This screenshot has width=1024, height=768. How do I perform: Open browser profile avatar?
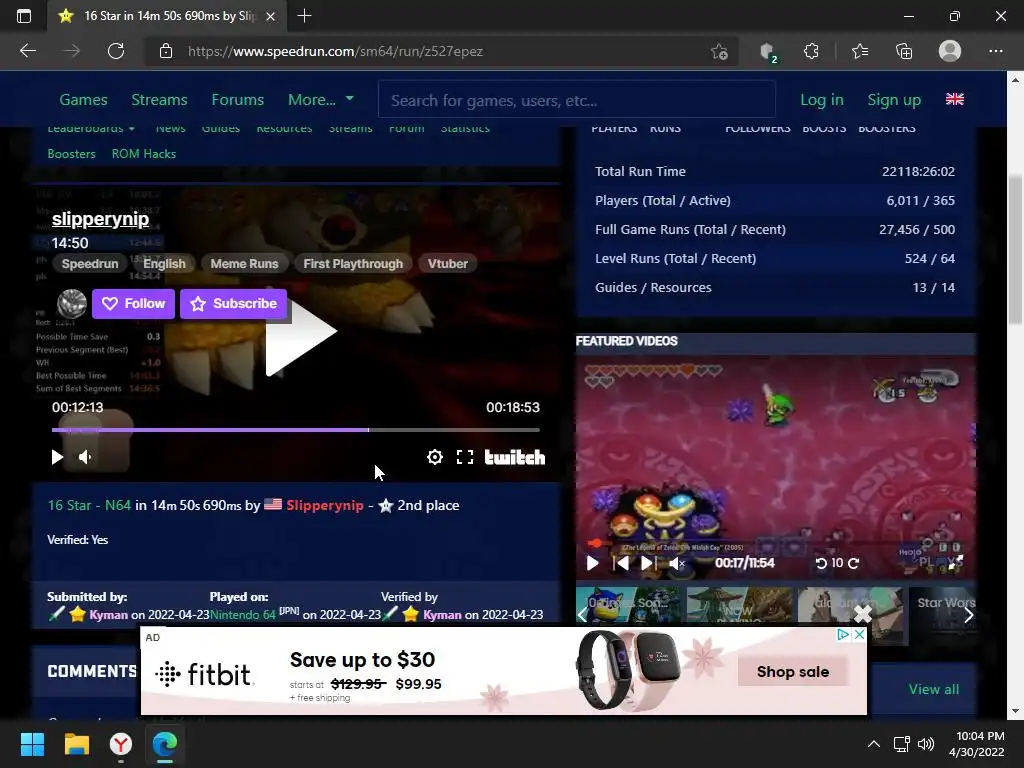(x=950, y=51)
